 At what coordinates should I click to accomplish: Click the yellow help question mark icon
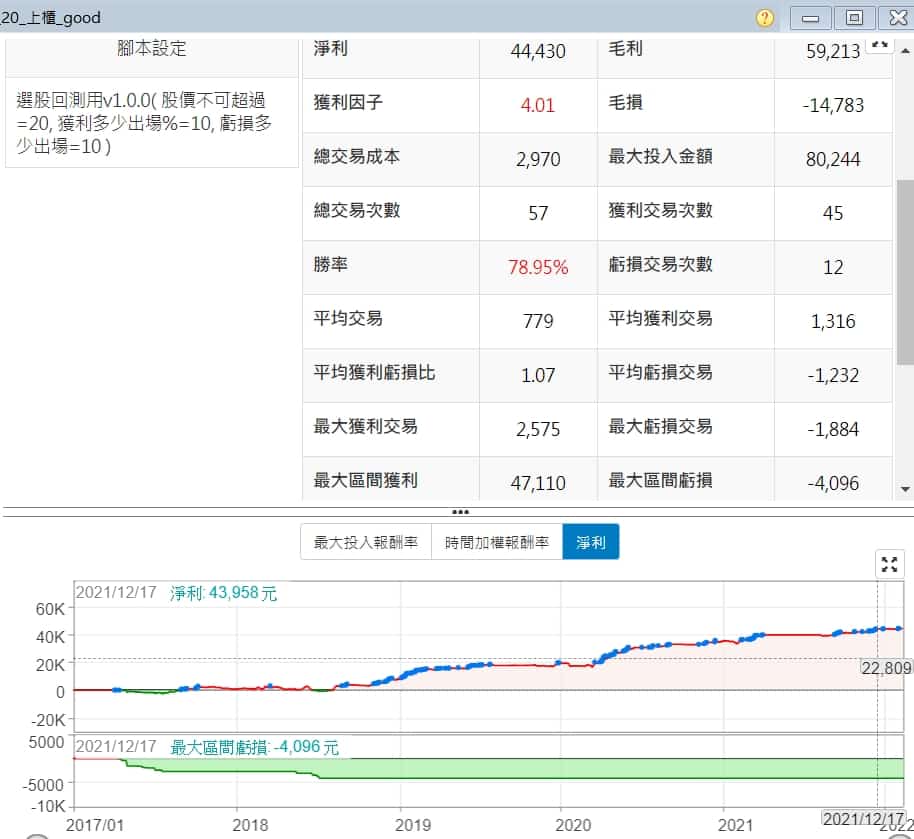coord(765,18)
